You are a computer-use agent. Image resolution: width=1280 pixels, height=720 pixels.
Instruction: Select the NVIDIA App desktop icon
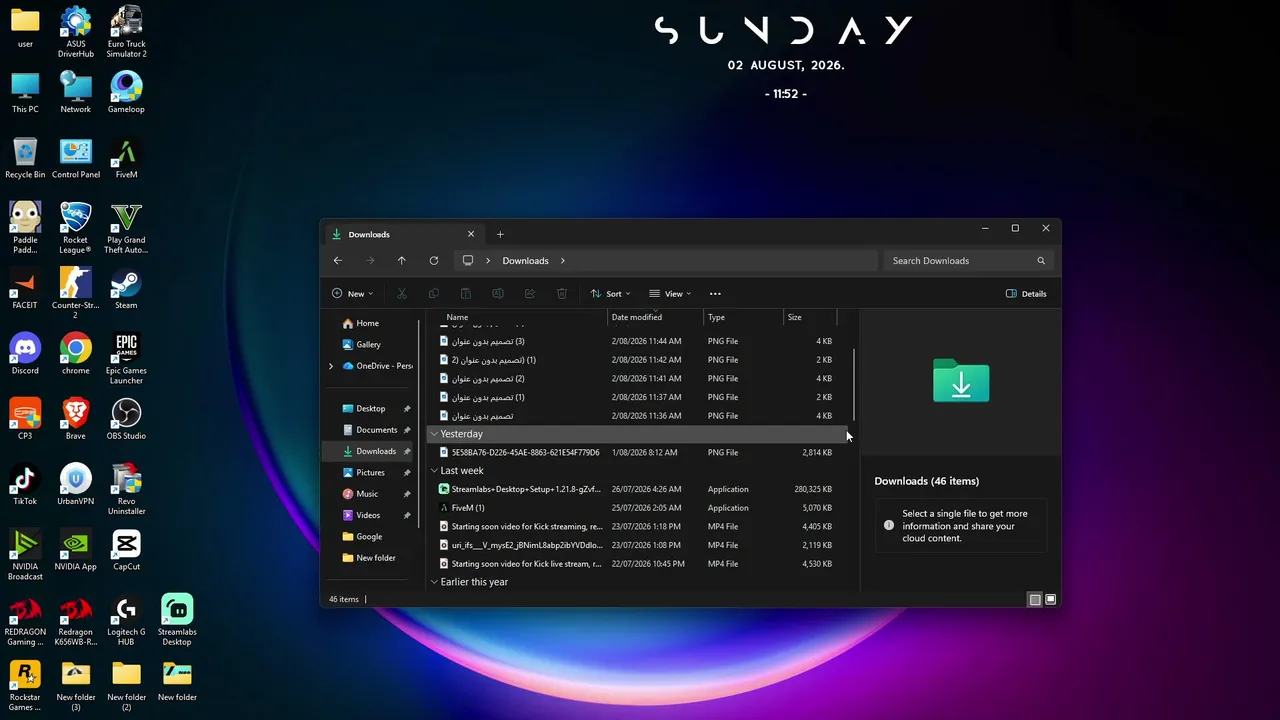coord(76,550)
